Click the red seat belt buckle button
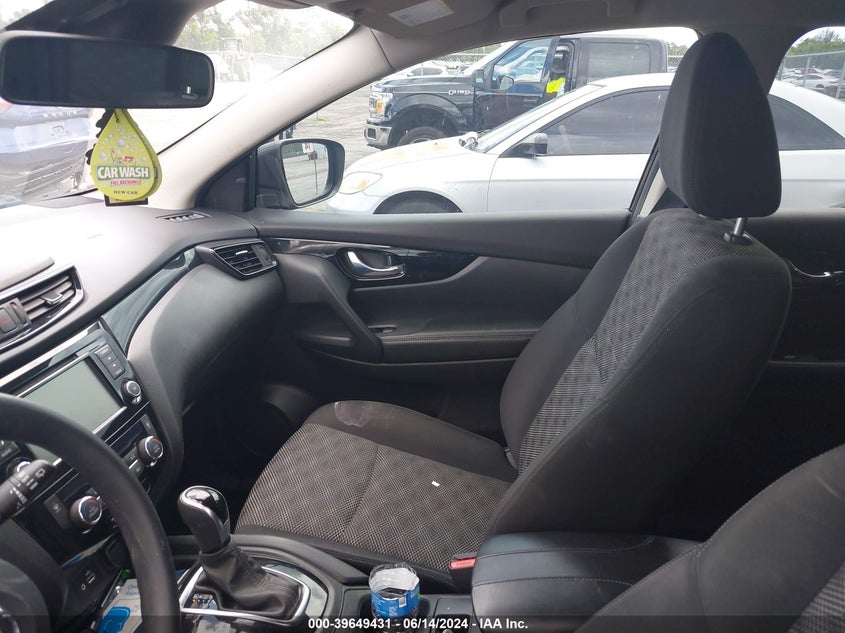The image size is (845, 633). 462,562
